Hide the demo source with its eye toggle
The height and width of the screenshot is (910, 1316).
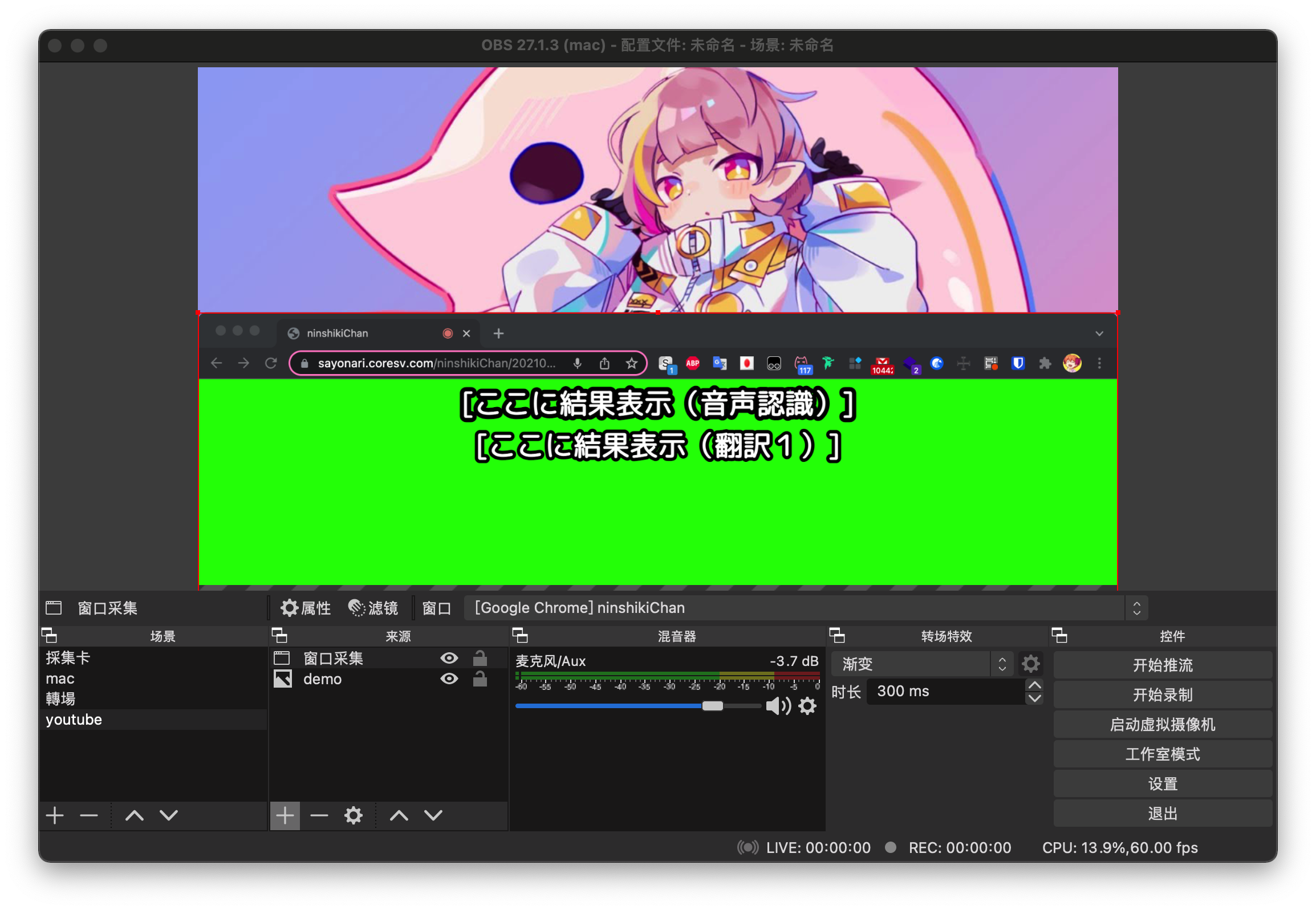[x=449, y=679]
